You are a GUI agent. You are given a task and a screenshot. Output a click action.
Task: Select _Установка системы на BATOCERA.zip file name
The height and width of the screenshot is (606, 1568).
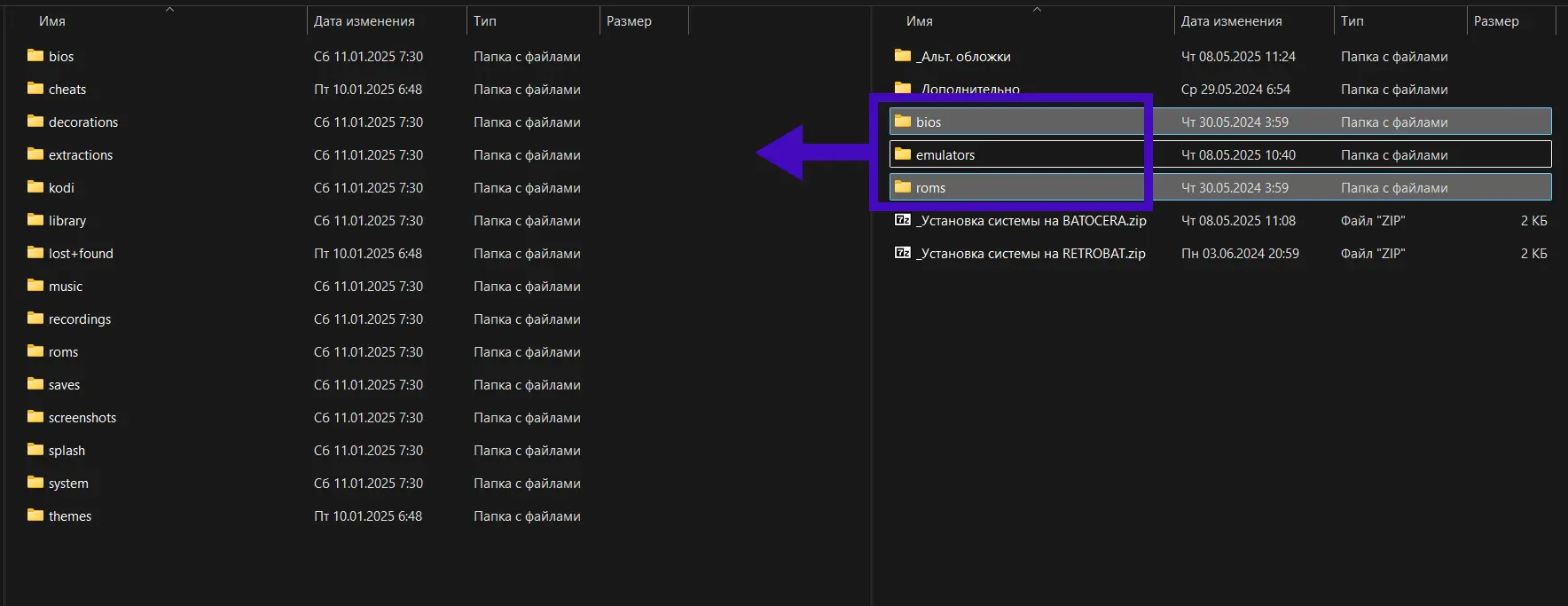tap(1031, 221)
